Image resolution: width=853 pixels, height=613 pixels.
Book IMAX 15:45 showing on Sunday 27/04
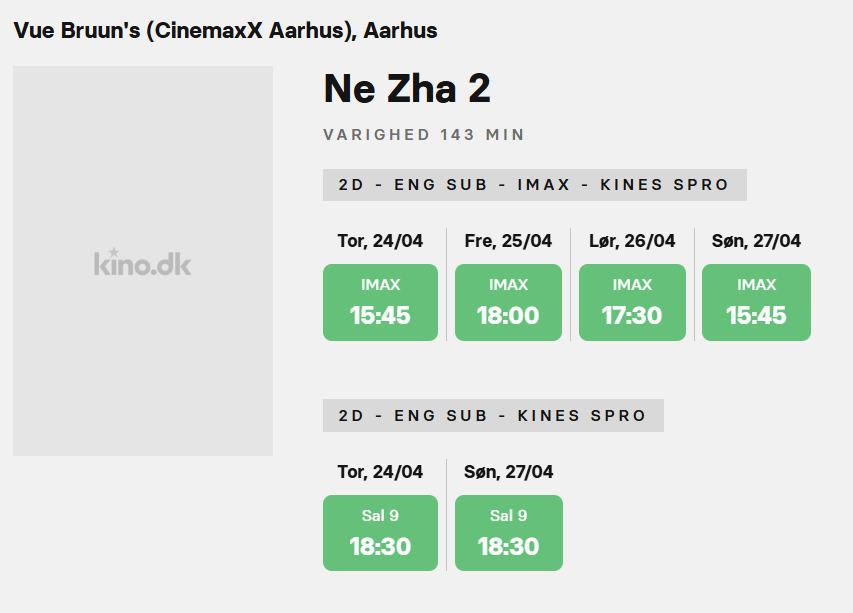(756, 302)
